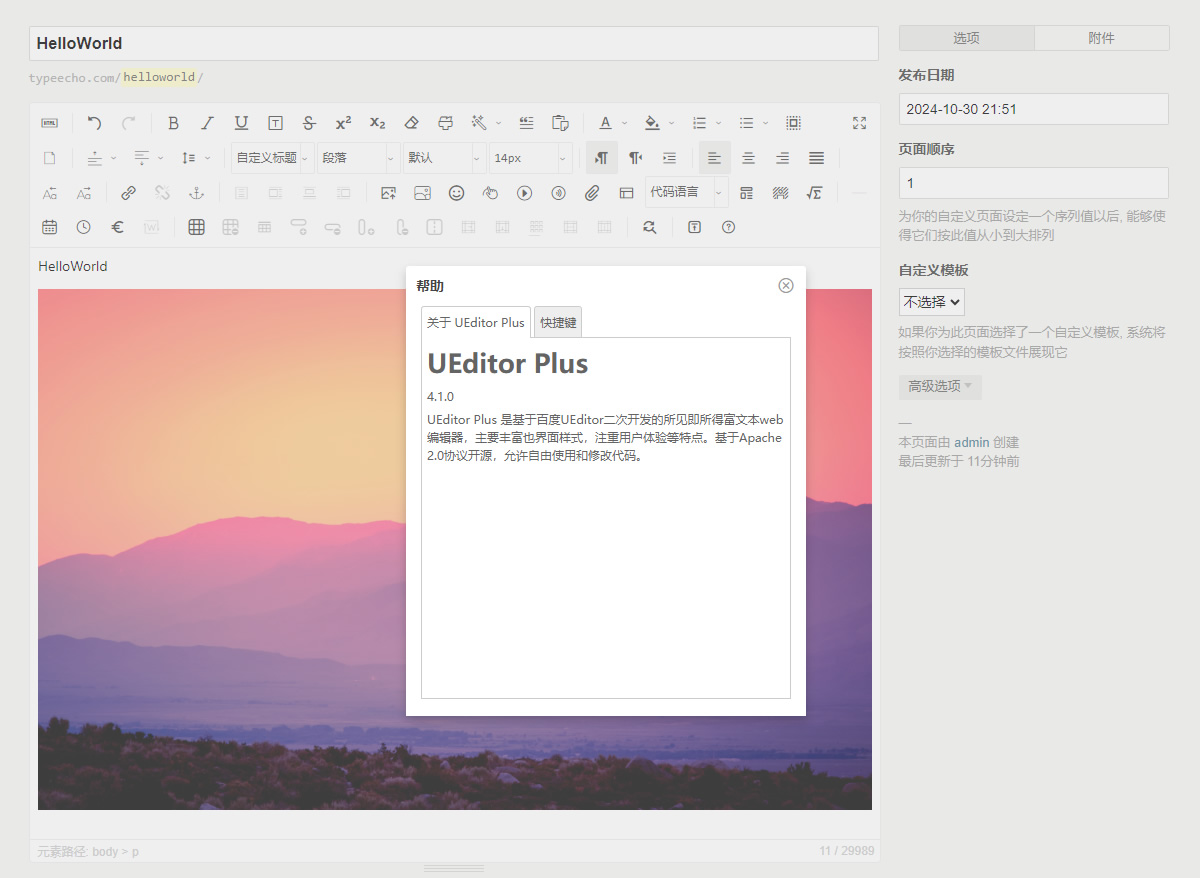Click the format painter icon
The height and width of the screenshot is (878, 1200).
coord(445,123)
